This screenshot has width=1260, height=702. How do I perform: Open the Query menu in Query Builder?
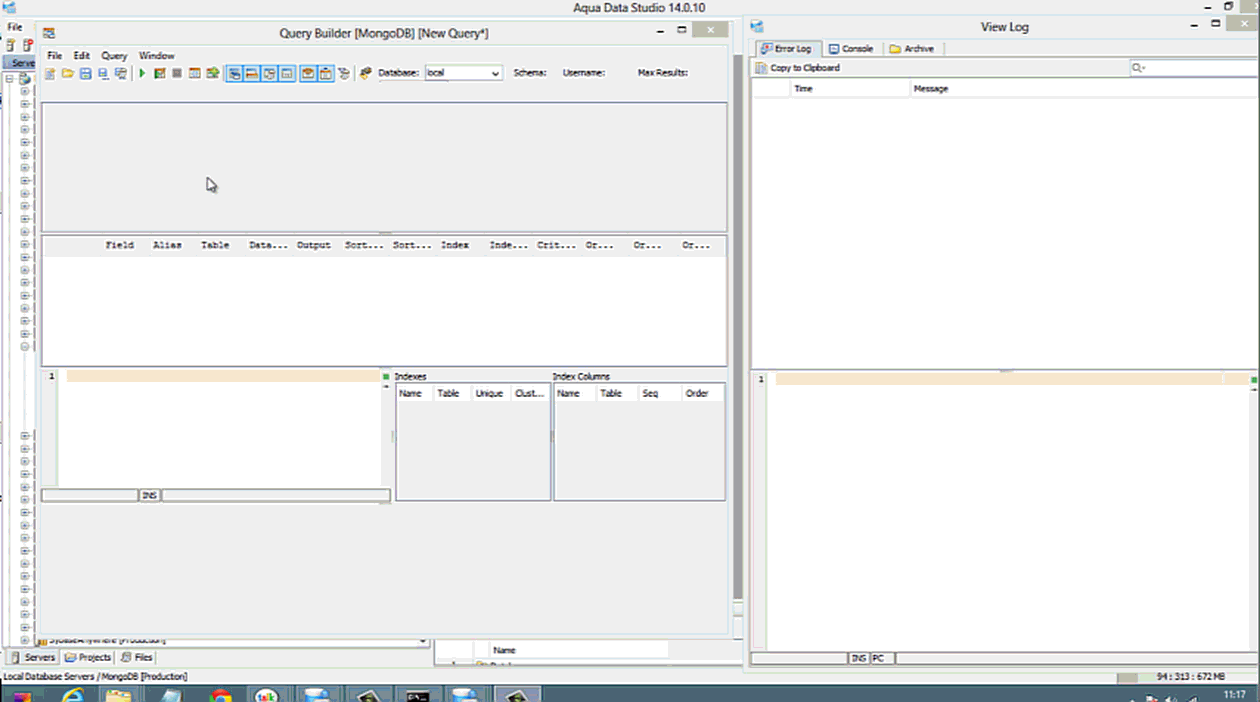coord(114,56)
